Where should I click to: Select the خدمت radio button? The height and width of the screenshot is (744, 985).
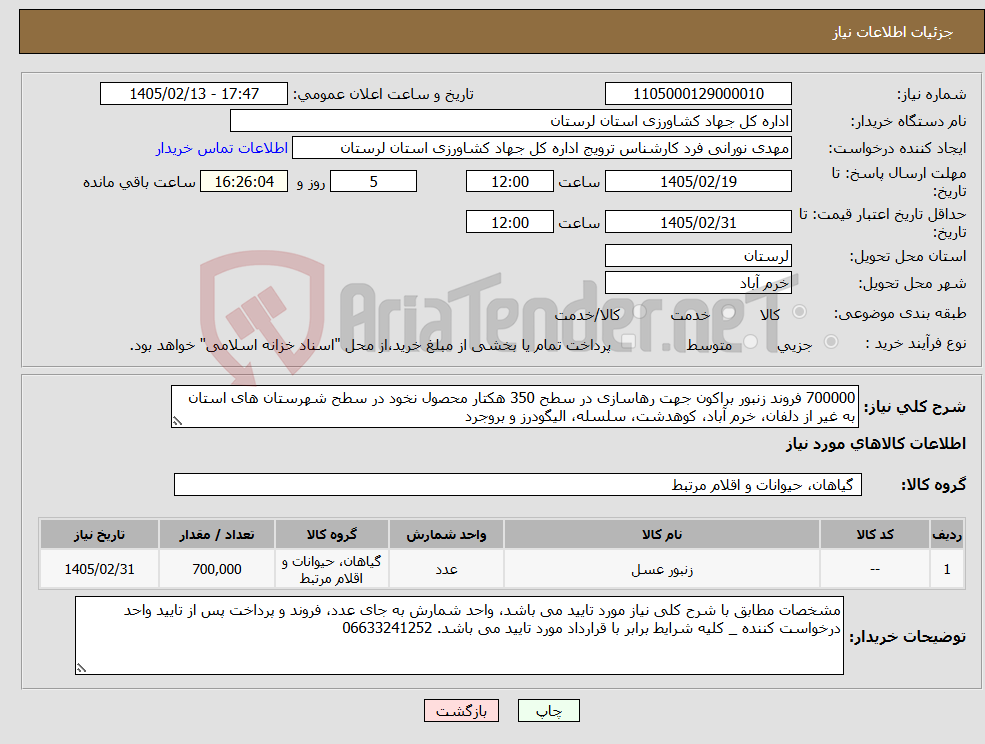pos(729,312)
